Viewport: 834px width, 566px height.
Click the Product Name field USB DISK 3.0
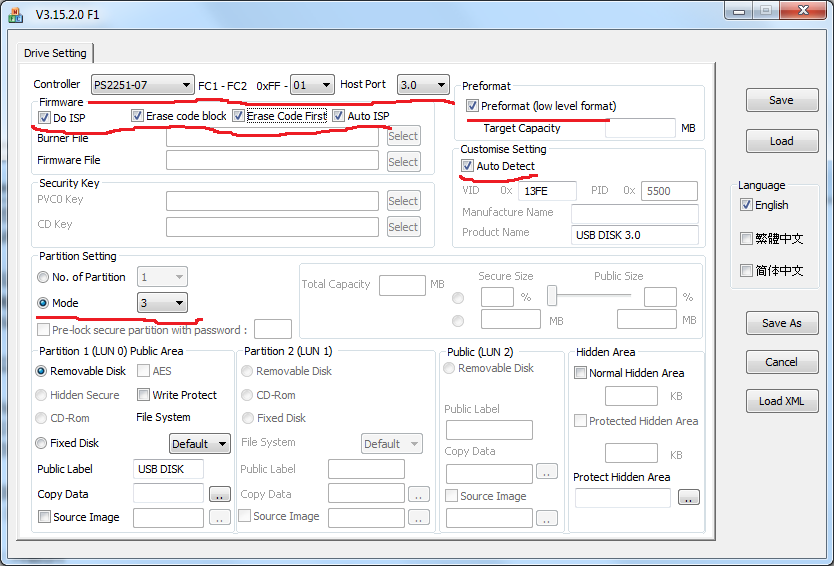(635, 235)
